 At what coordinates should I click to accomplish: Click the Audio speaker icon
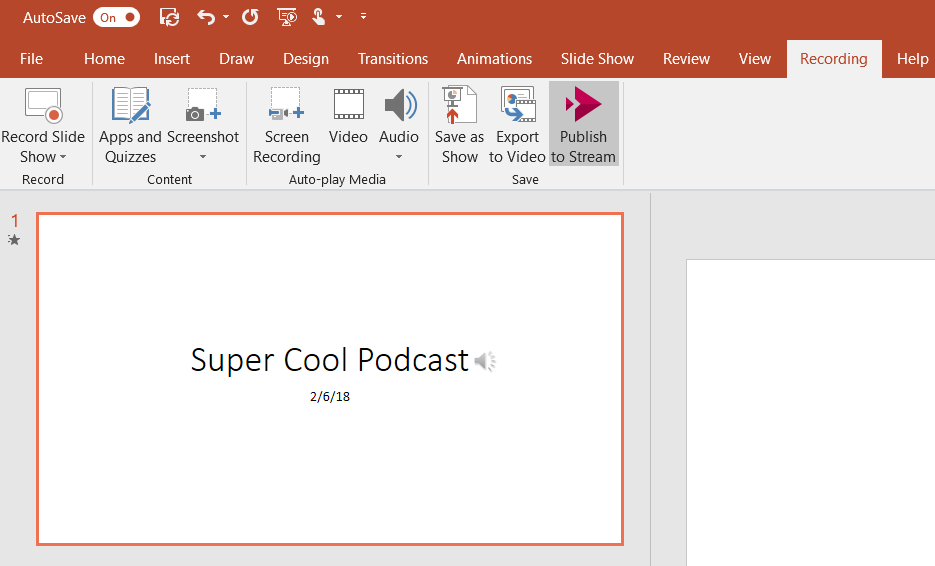(x=400, y=105)
